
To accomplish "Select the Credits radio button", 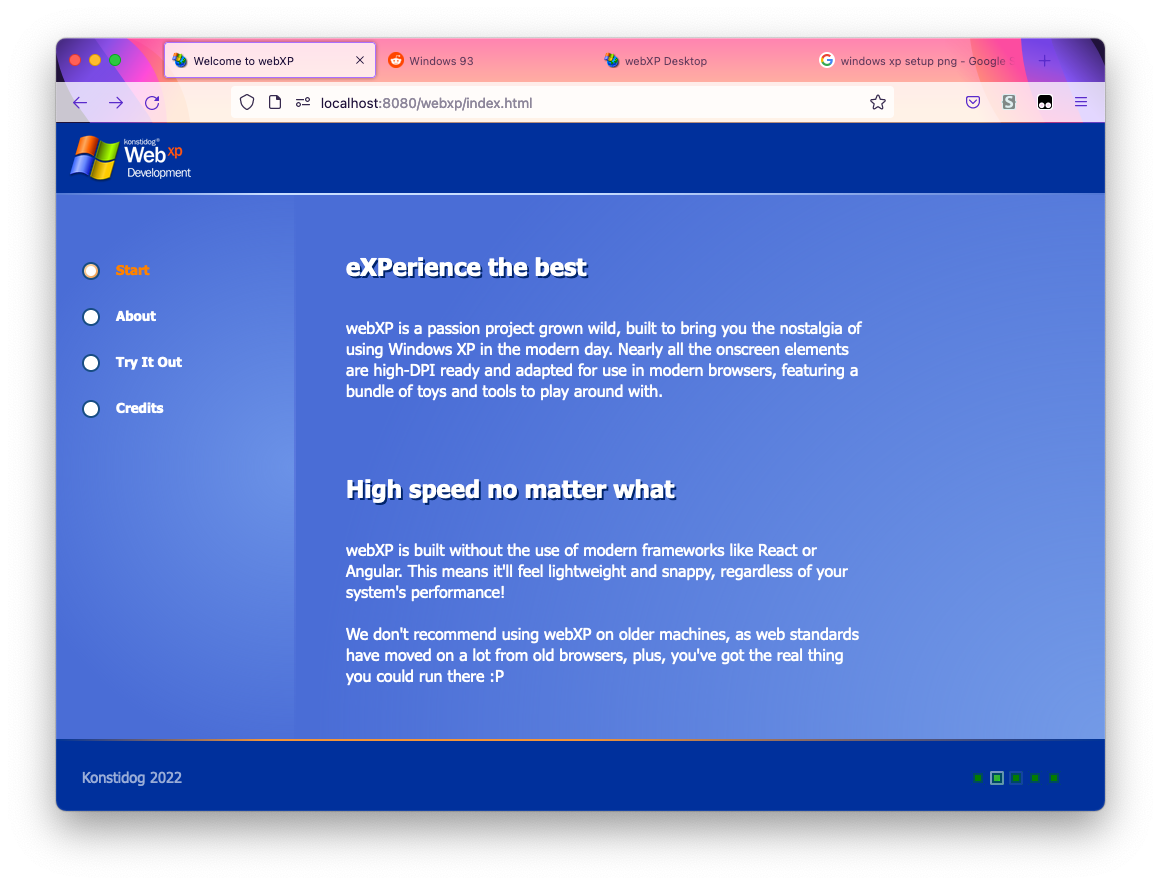I will [x=91, y=409].
